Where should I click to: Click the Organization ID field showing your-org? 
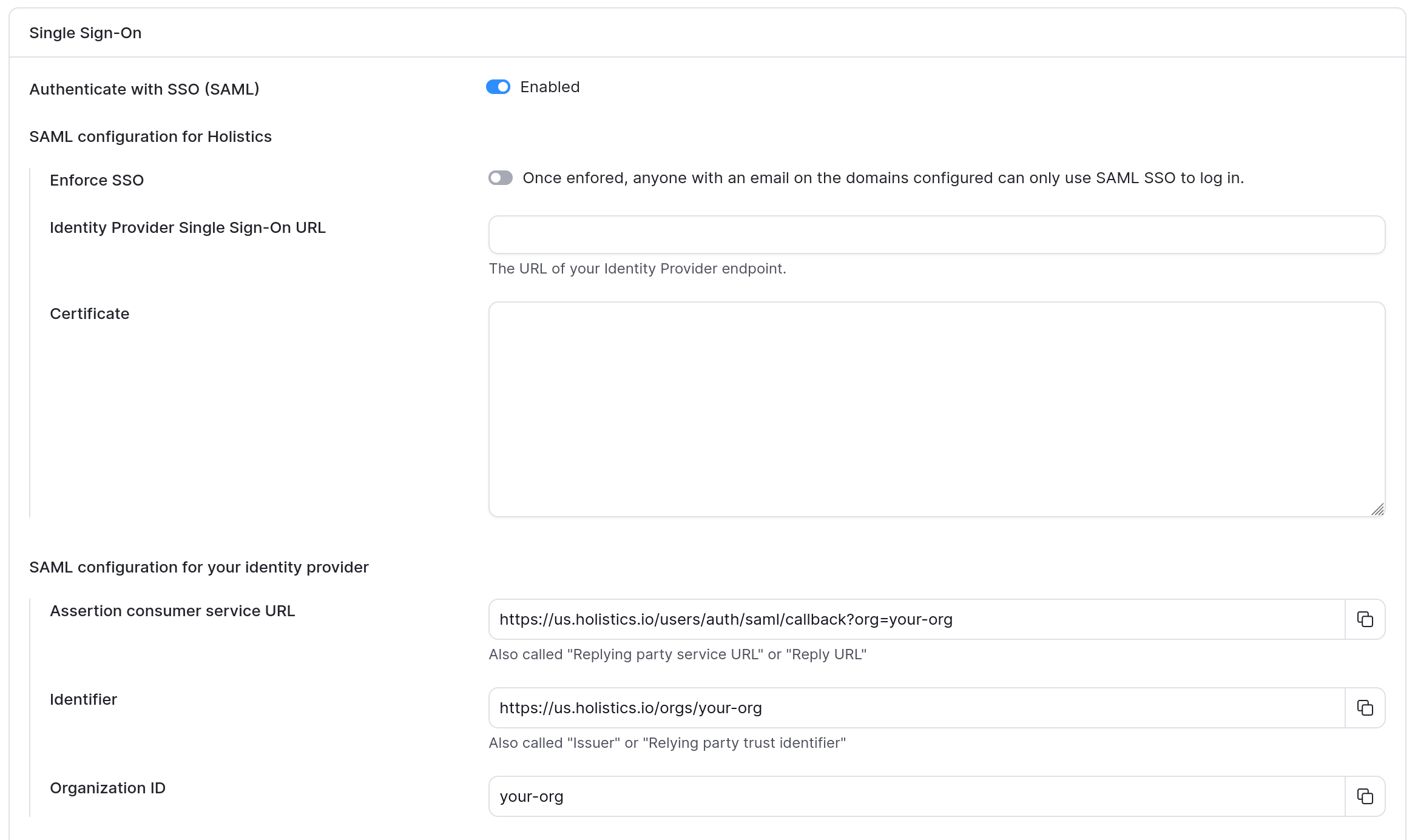[x=917, y=796]
